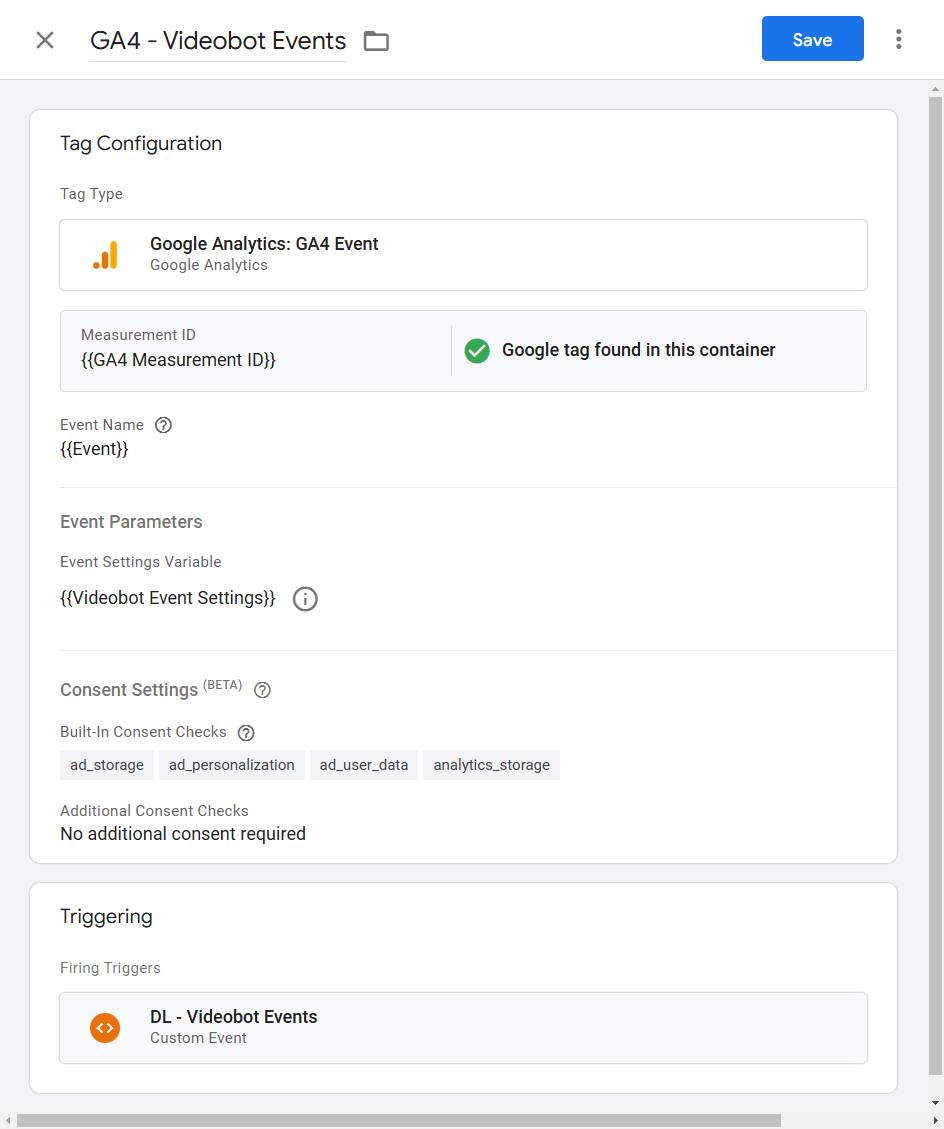
Task: Click the Google Analytics bar chart icon
Action: click(105, 255)
